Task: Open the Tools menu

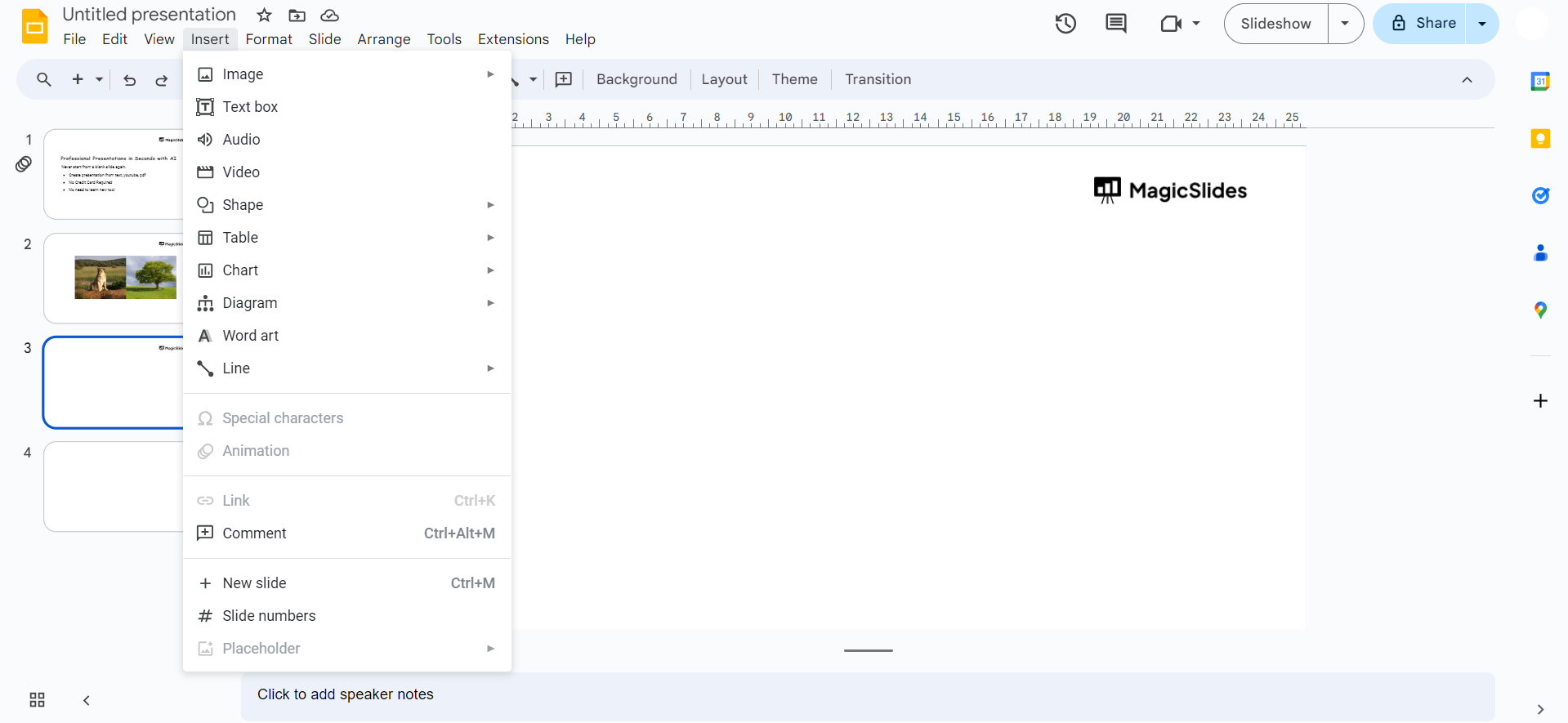Action: tap(444, 39)
